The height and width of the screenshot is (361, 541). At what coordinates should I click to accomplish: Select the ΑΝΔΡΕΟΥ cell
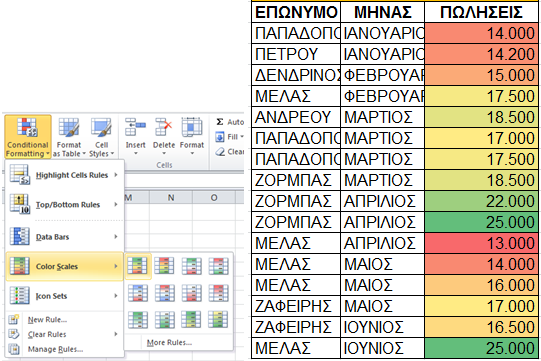(x=296, y=117)
